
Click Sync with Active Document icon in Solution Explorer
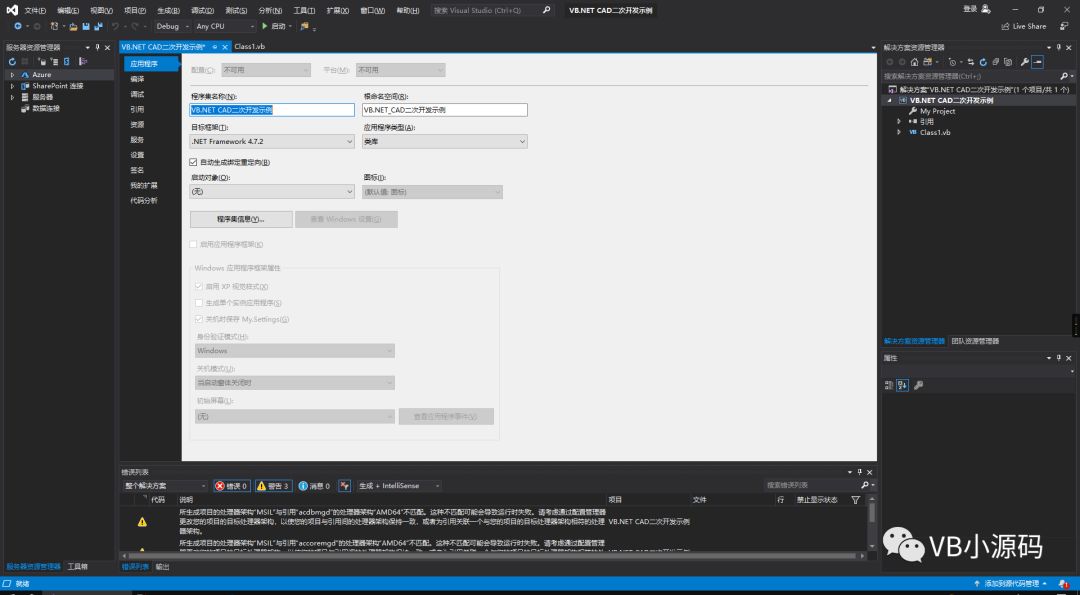(x=971, y=62)
